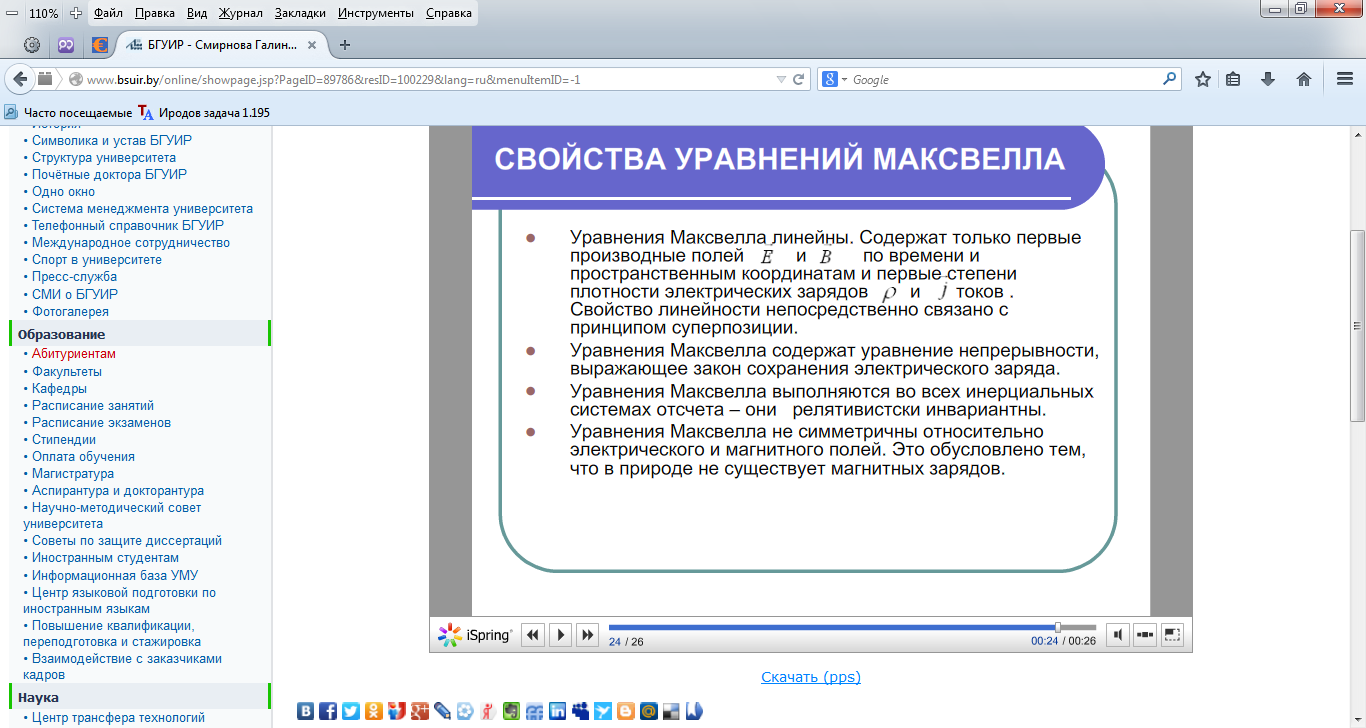Open the Правка menu
1366x728 pixels.
point(155,13)
